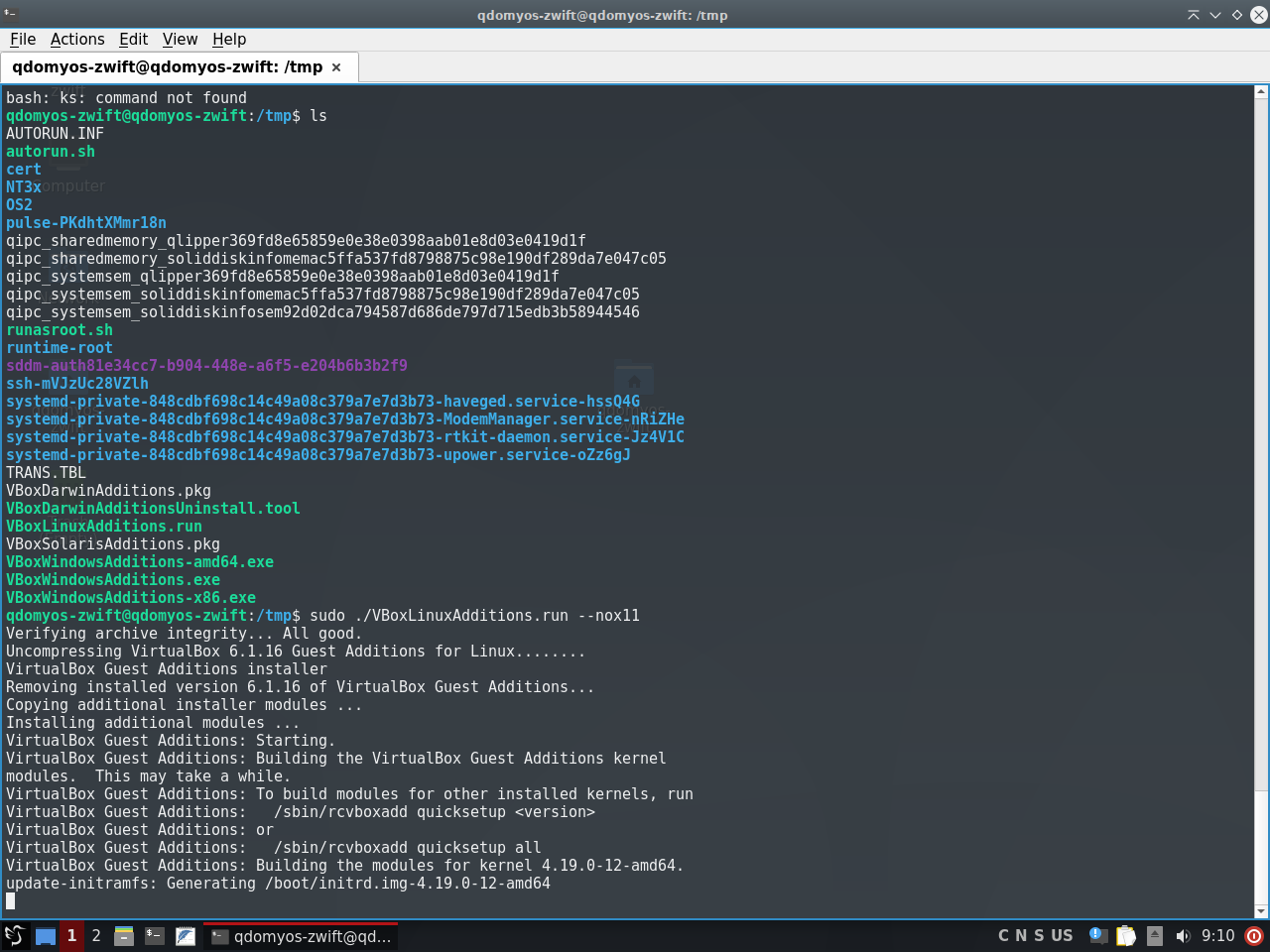Click the 'OS2' directory name
The image size is (1270, 952).
point(19,204)
